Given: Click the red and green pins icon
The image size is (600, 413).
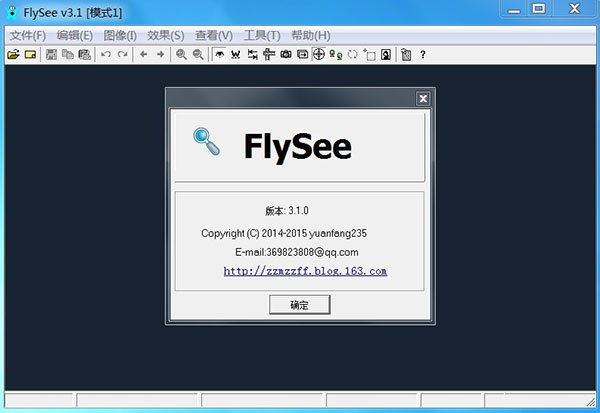Looking at the screenshot, I should click(x=336, y=55).
